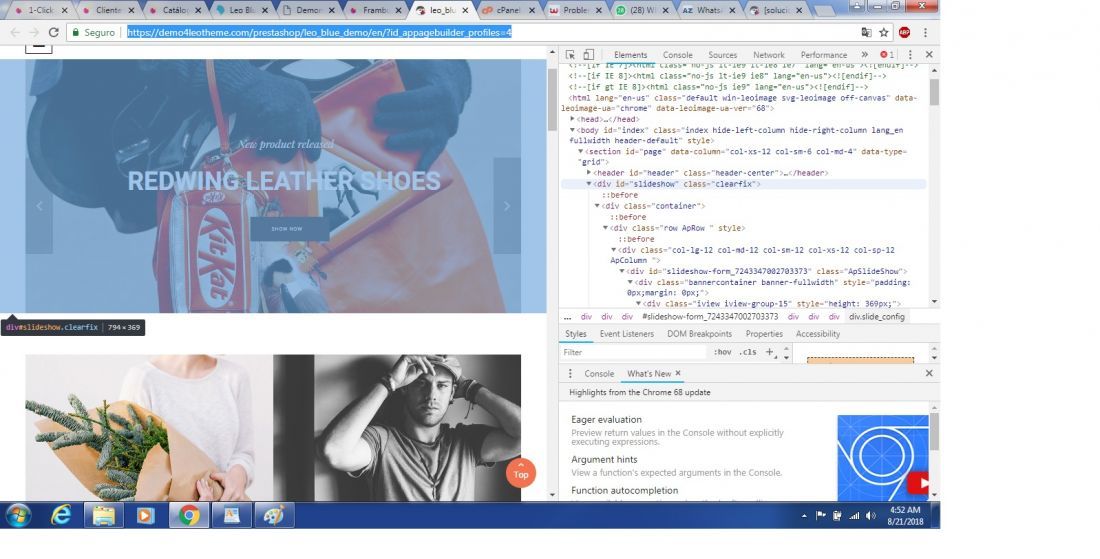Open Internet Explorer from taskbar

[62, 516]
